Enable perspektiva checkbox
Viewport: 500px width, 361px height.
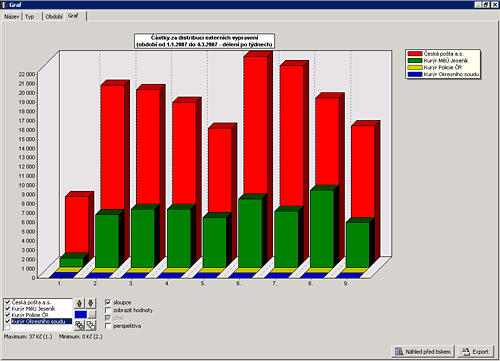(x=108, y=326)
